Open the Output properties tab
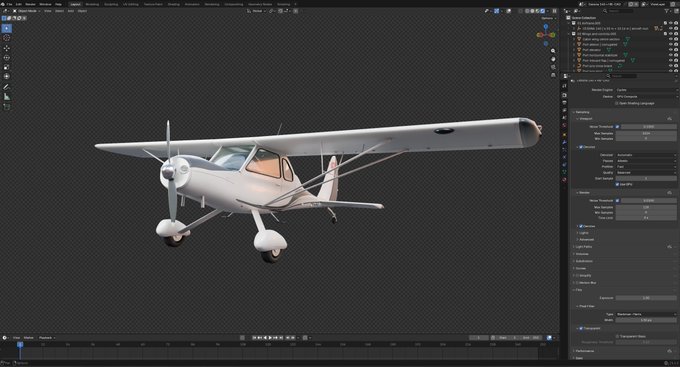Viewport: 680px width, 367px height. click(x=564, y=103)
